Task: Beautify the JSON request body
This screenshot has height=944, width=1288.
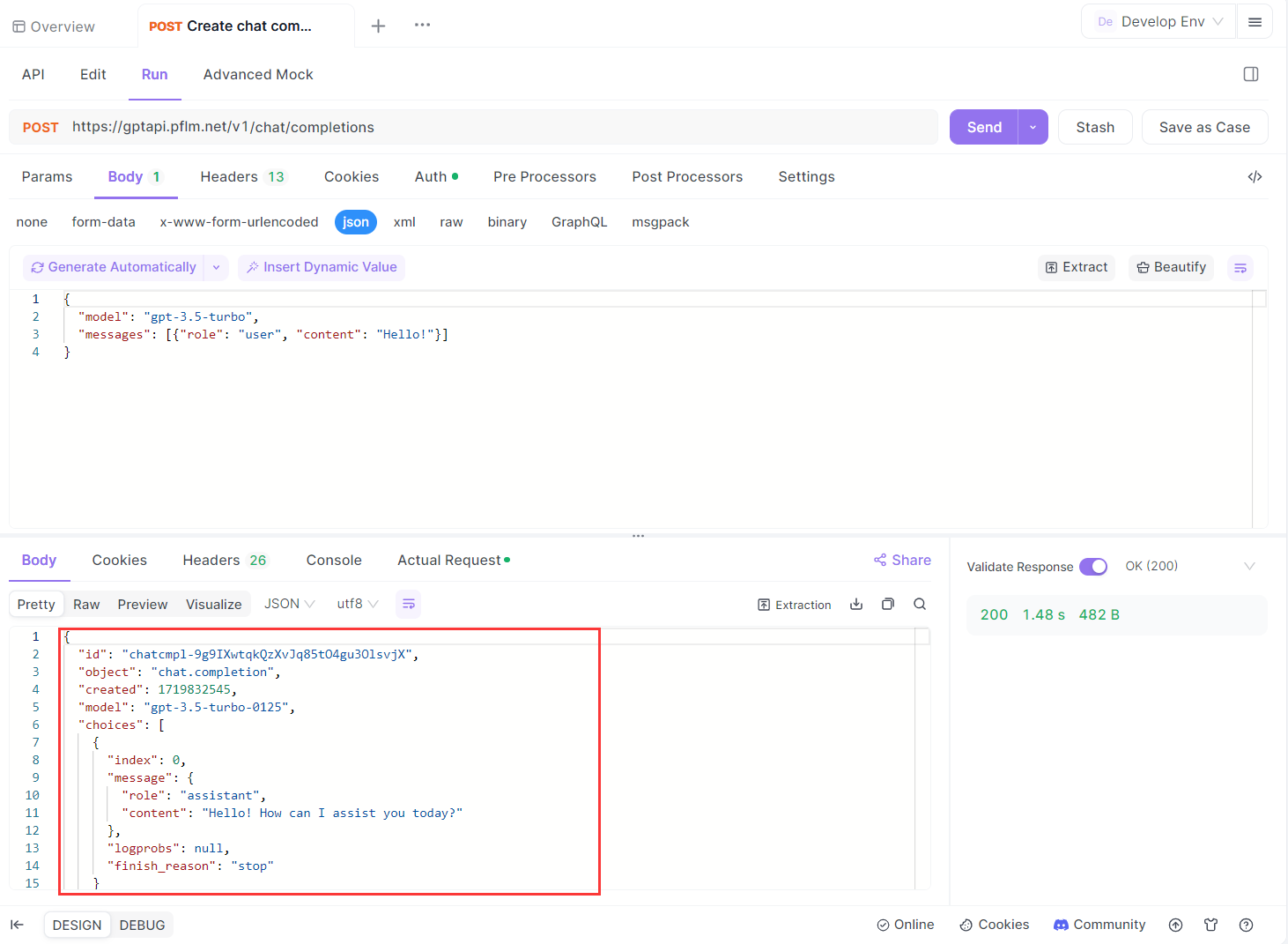Action: [x=1171, y=267]
